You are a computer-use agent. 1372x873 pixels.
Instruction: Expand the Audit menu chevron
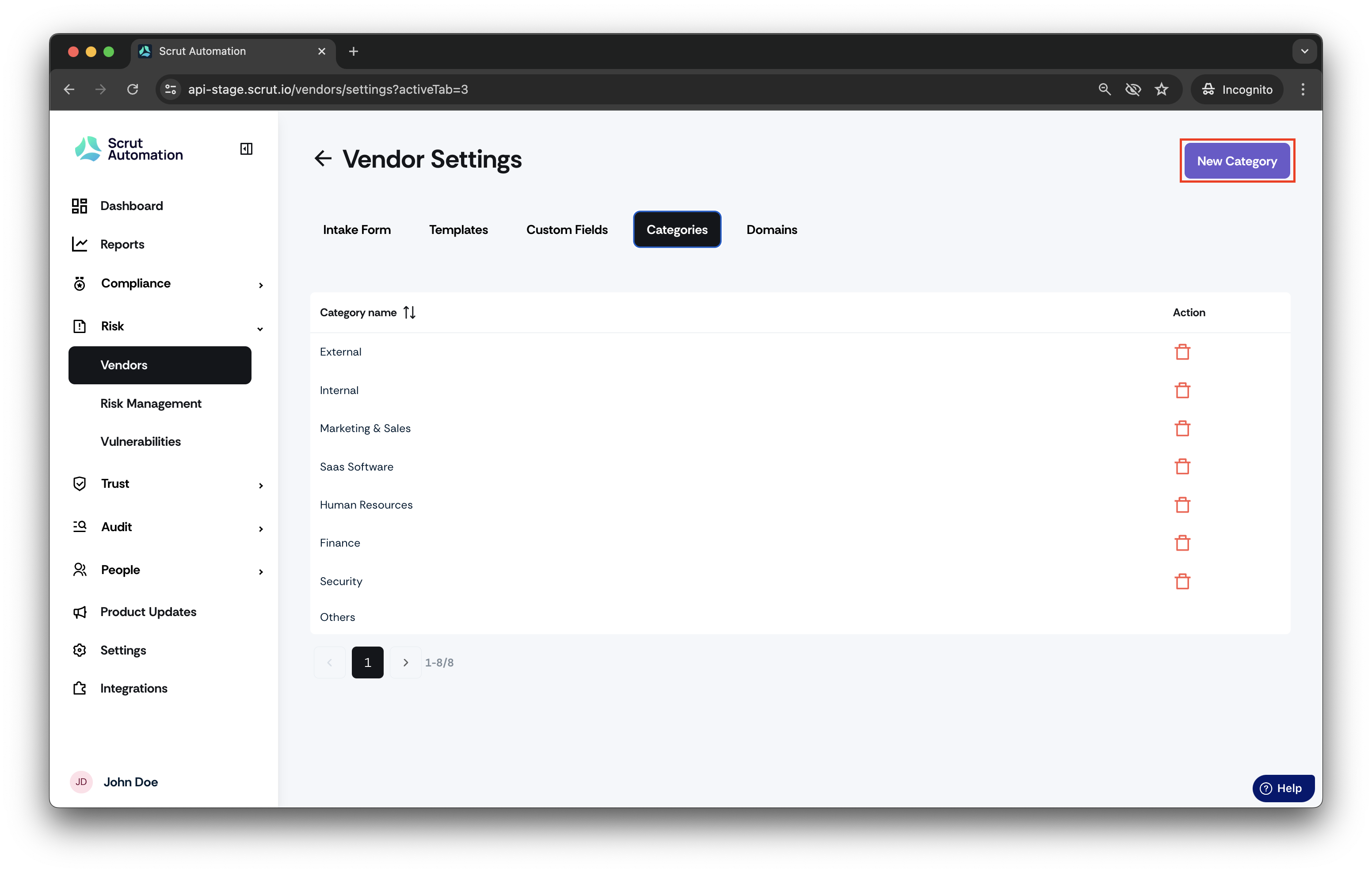point(261,528)
